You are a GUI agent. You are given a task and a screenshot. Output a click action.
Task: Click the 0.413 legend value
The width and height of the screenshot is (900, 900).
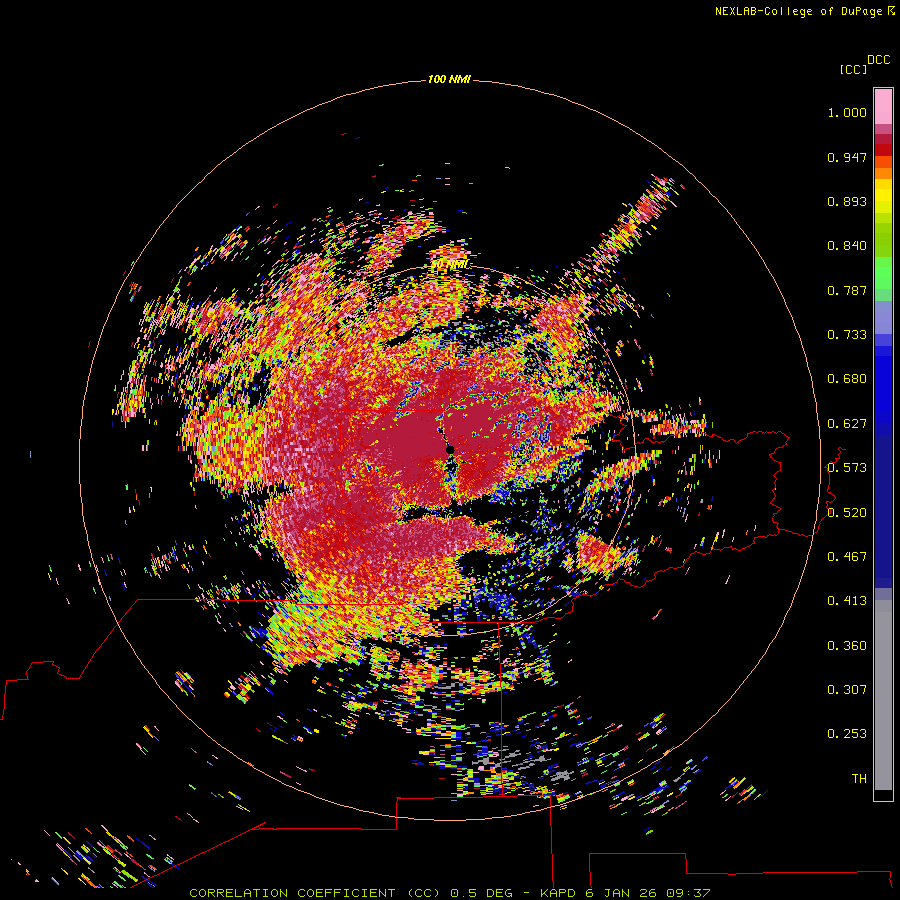(x=847, y=601)
